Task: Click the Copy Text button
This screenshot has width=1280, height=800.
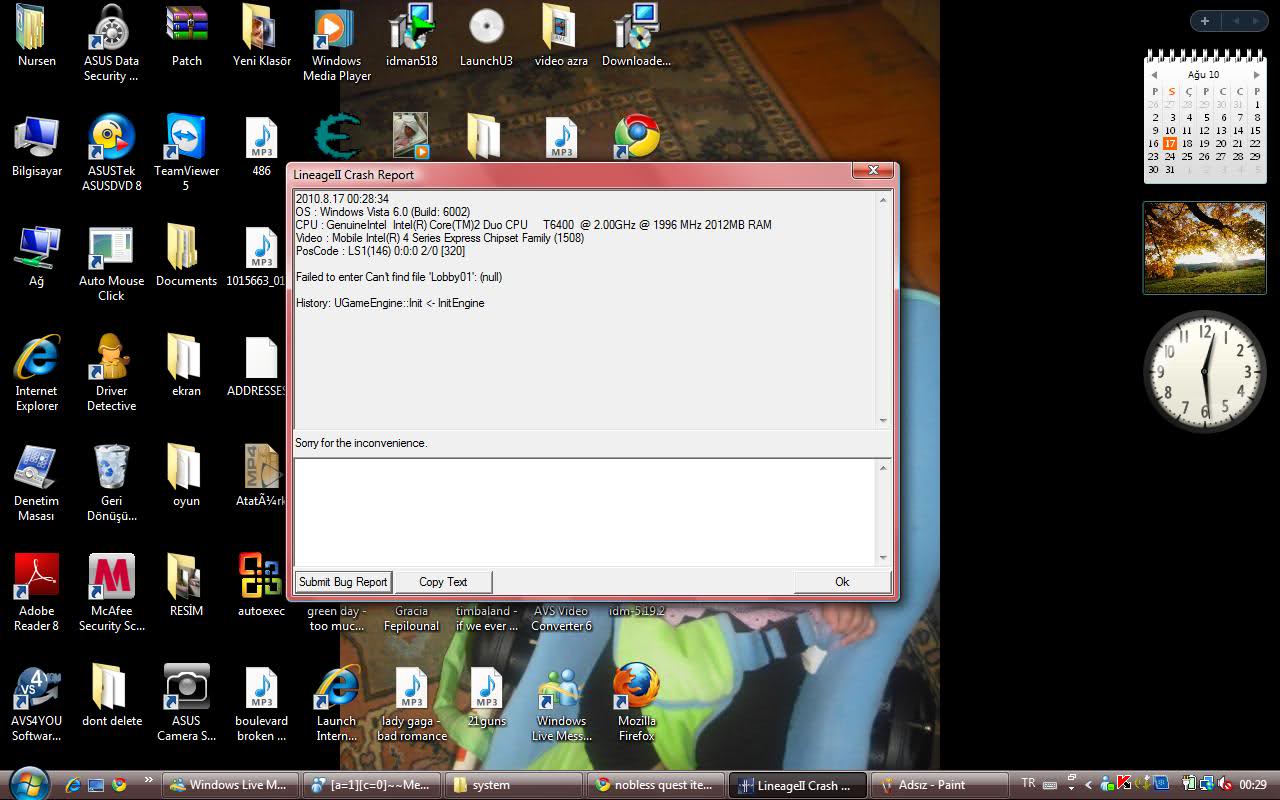Action: coord(443,582)
